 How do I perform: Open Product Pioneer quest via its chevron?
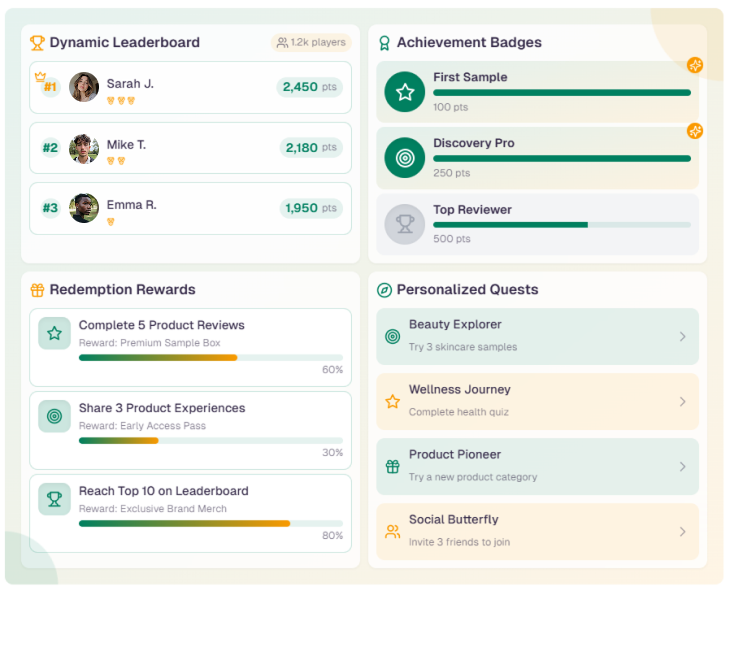[x=683, y=467]
